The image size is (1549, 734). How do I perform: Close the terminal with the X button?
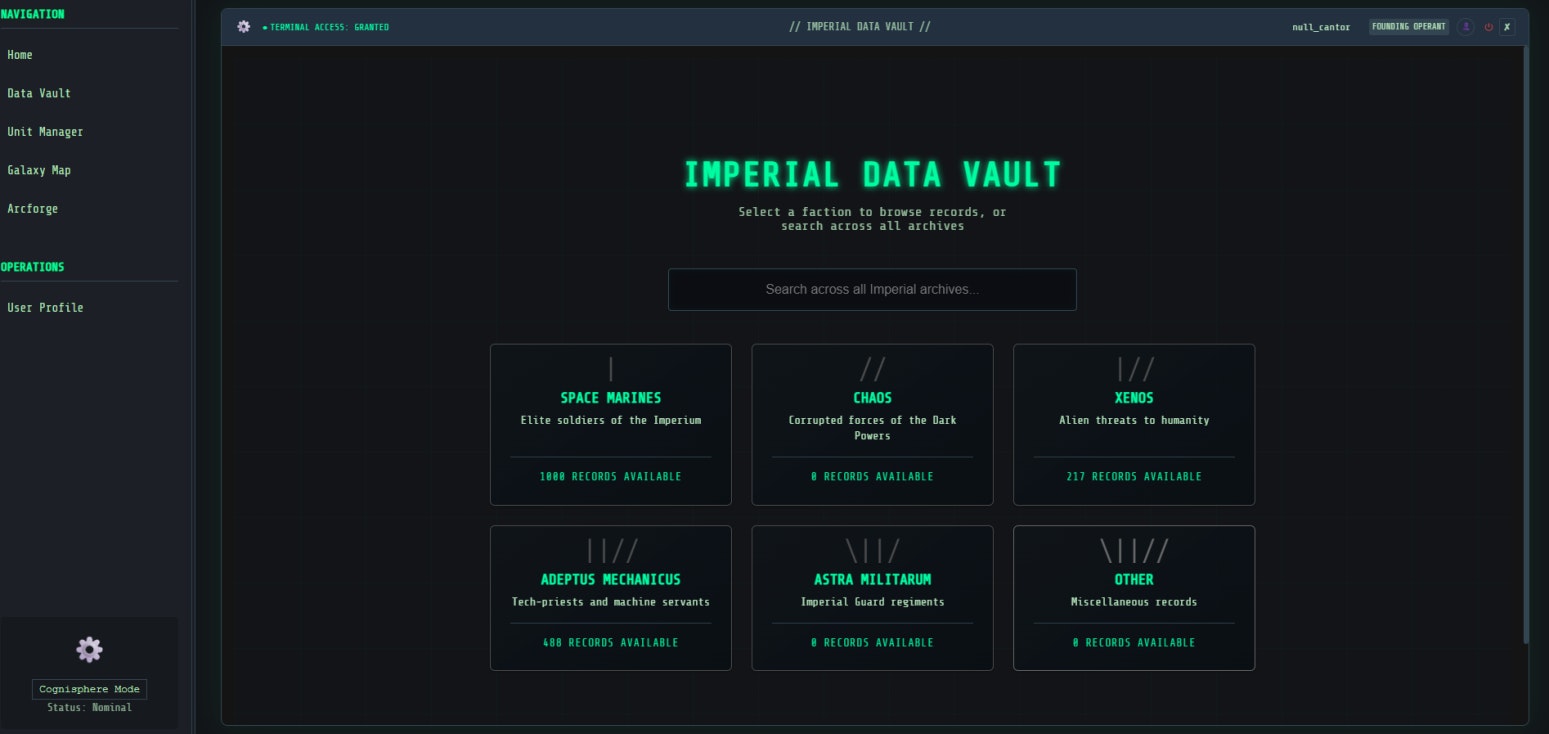click(1507, 27)
